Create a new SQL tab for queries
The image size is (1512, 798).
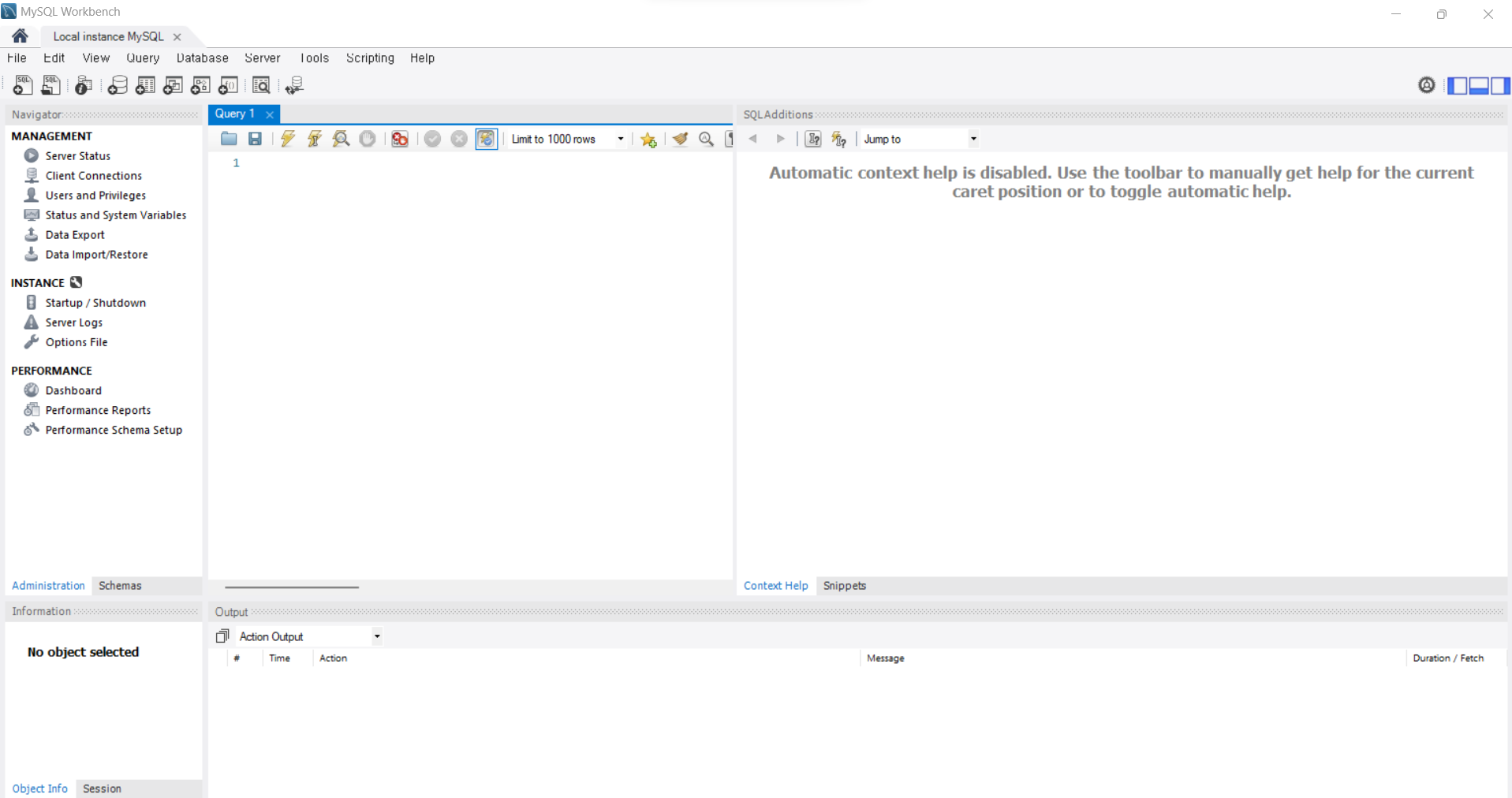23,85
